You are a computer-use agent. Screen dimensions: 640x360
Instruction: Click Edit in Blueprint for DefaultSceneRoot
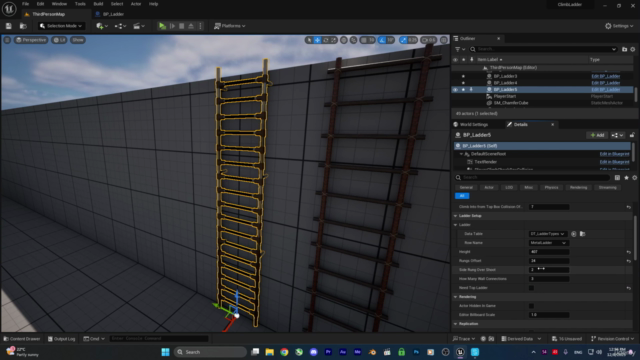coord(614,154)
